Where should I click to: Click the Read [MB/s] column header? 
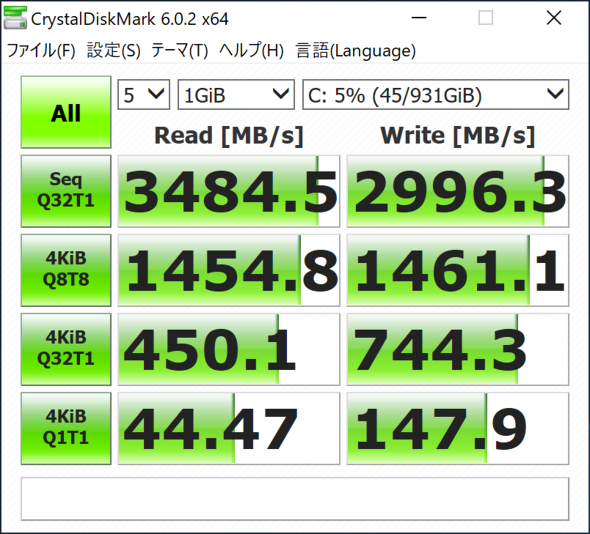coord(229,135)
